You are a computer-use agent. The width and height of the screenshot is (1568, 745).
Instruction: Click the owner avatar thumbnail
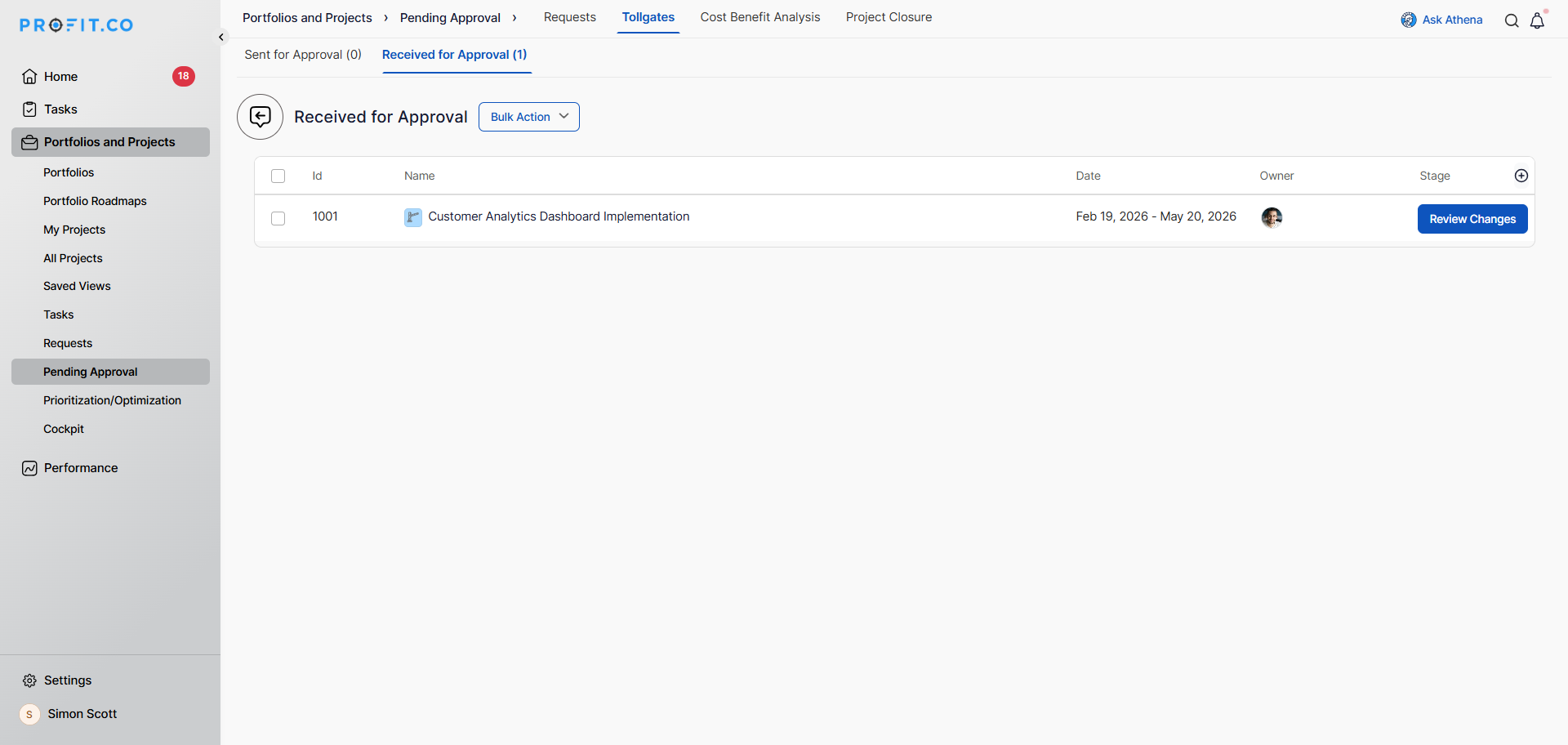(1272, 217)
